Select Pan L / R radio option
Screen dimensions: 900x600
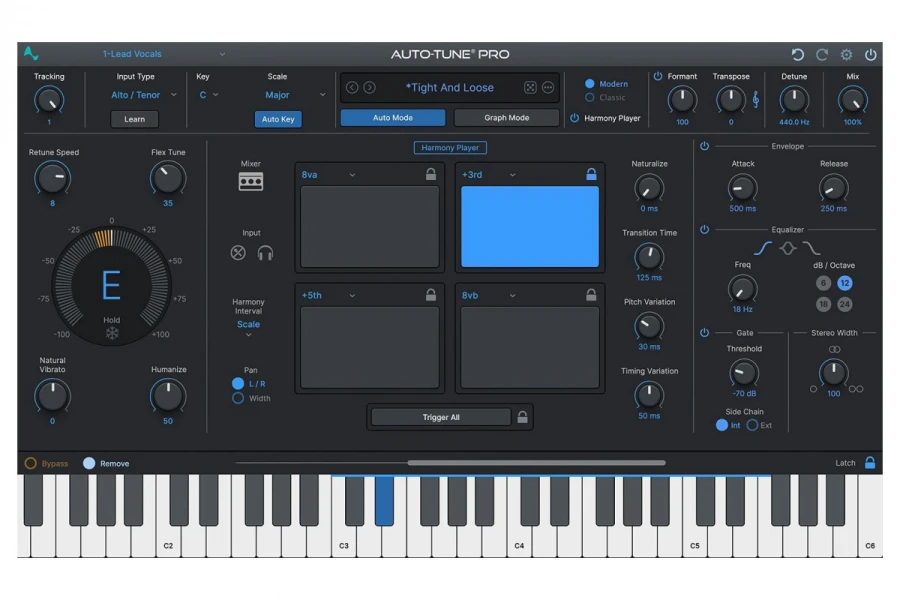(x=238, y=384)
